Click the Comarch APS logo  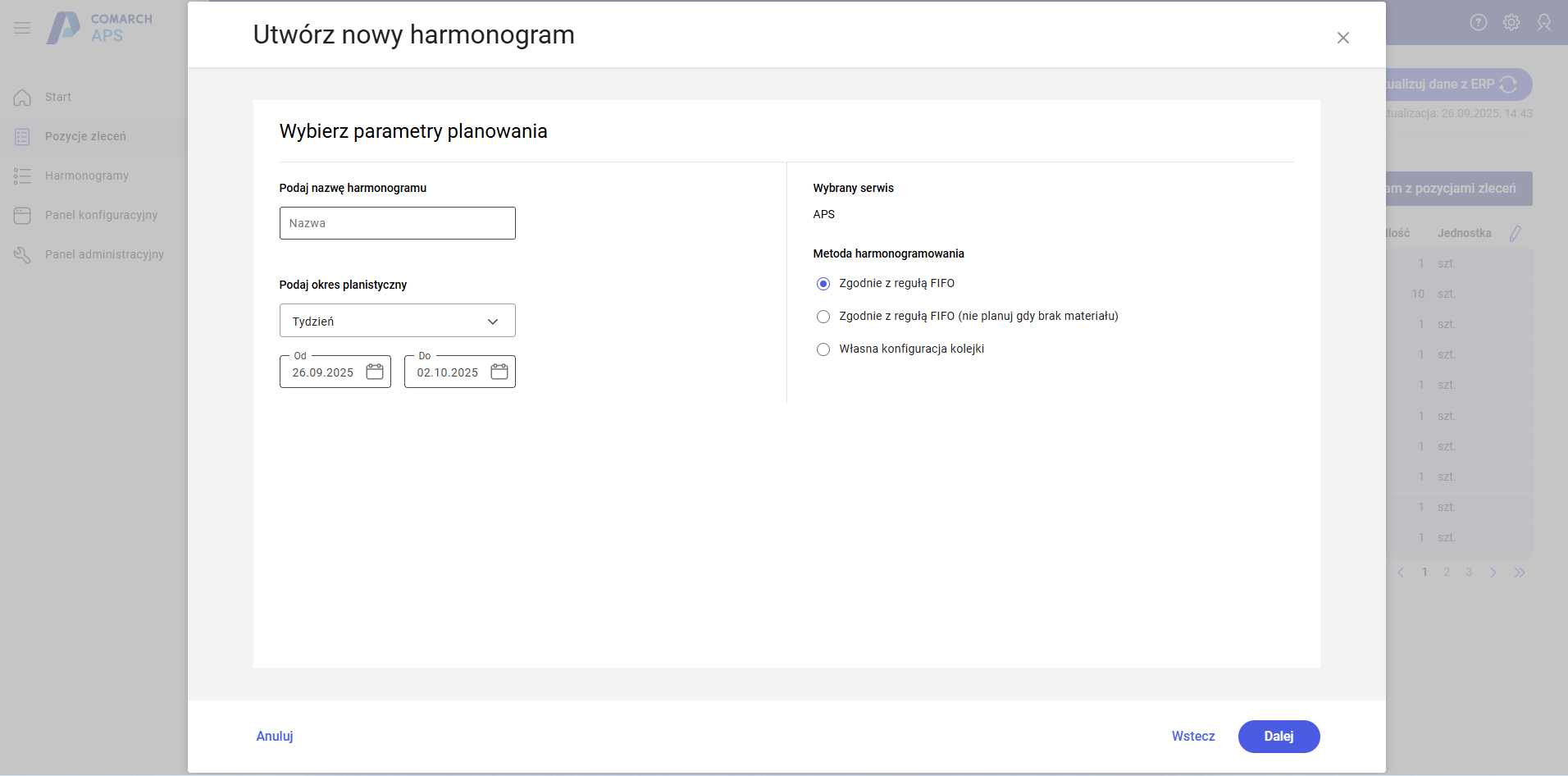tap(99, 28)
